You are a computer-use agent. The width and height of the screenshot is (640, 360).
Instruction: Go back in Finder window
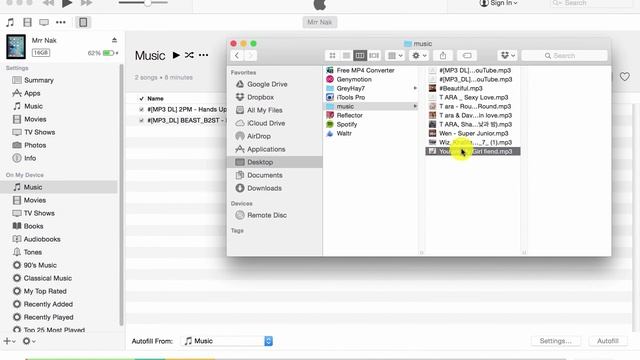pyautogui.click(x=237, y=56)
